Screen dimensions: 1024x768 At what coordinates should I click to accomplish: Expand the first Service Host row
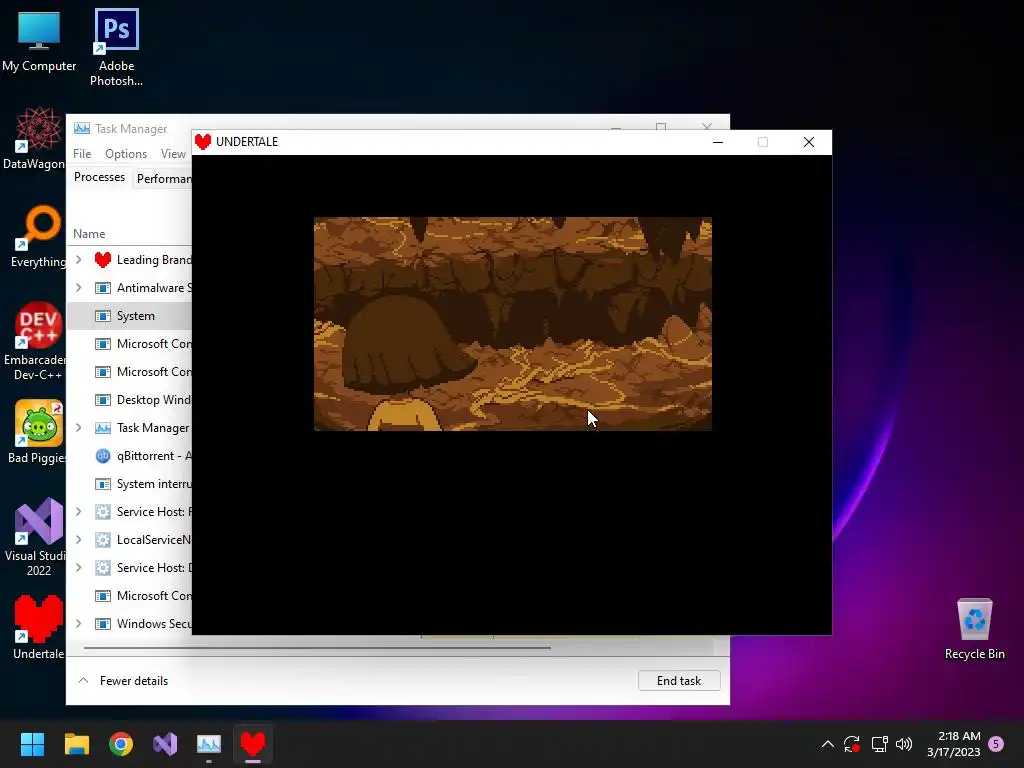point(78,512)
